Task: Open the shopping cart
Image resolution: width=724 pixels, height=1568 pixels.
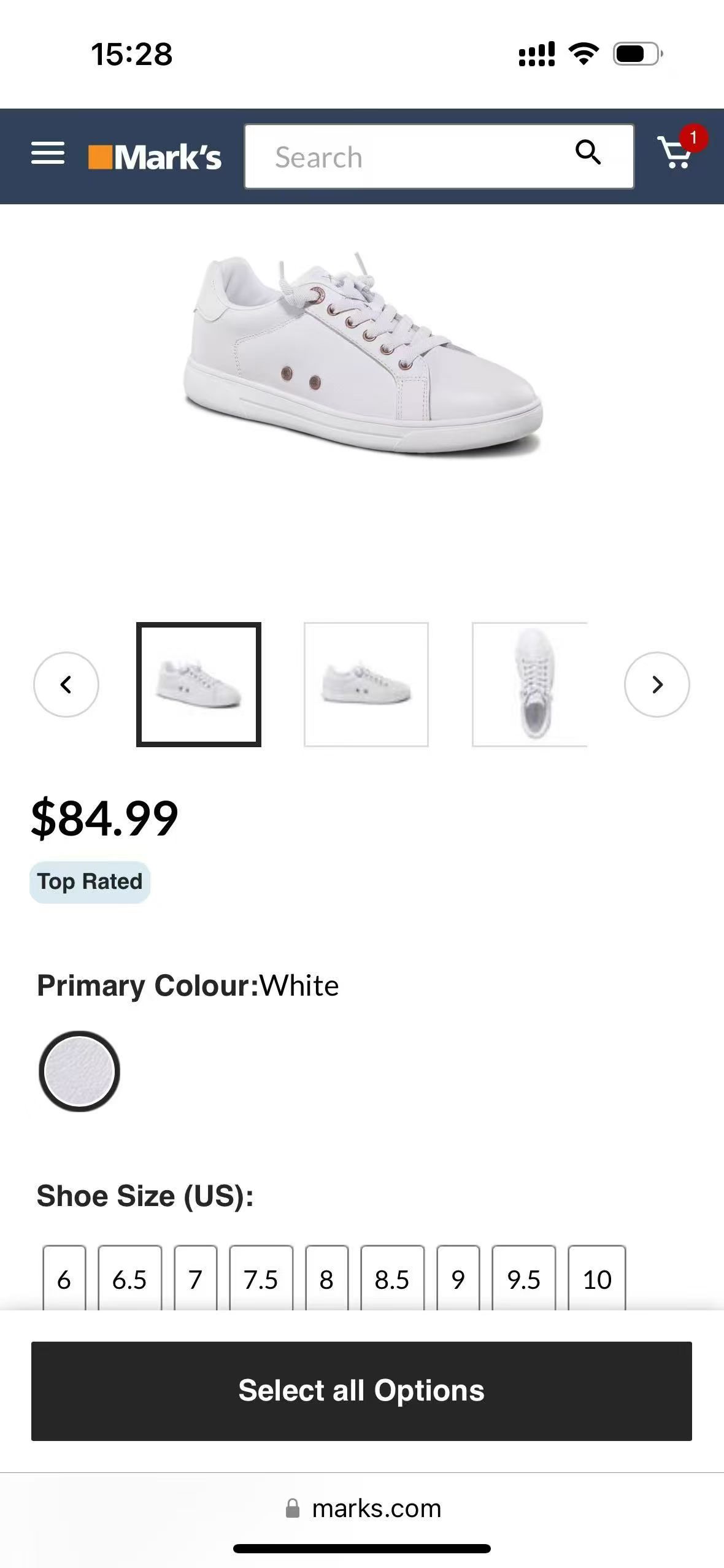Action: click(676, 153)
